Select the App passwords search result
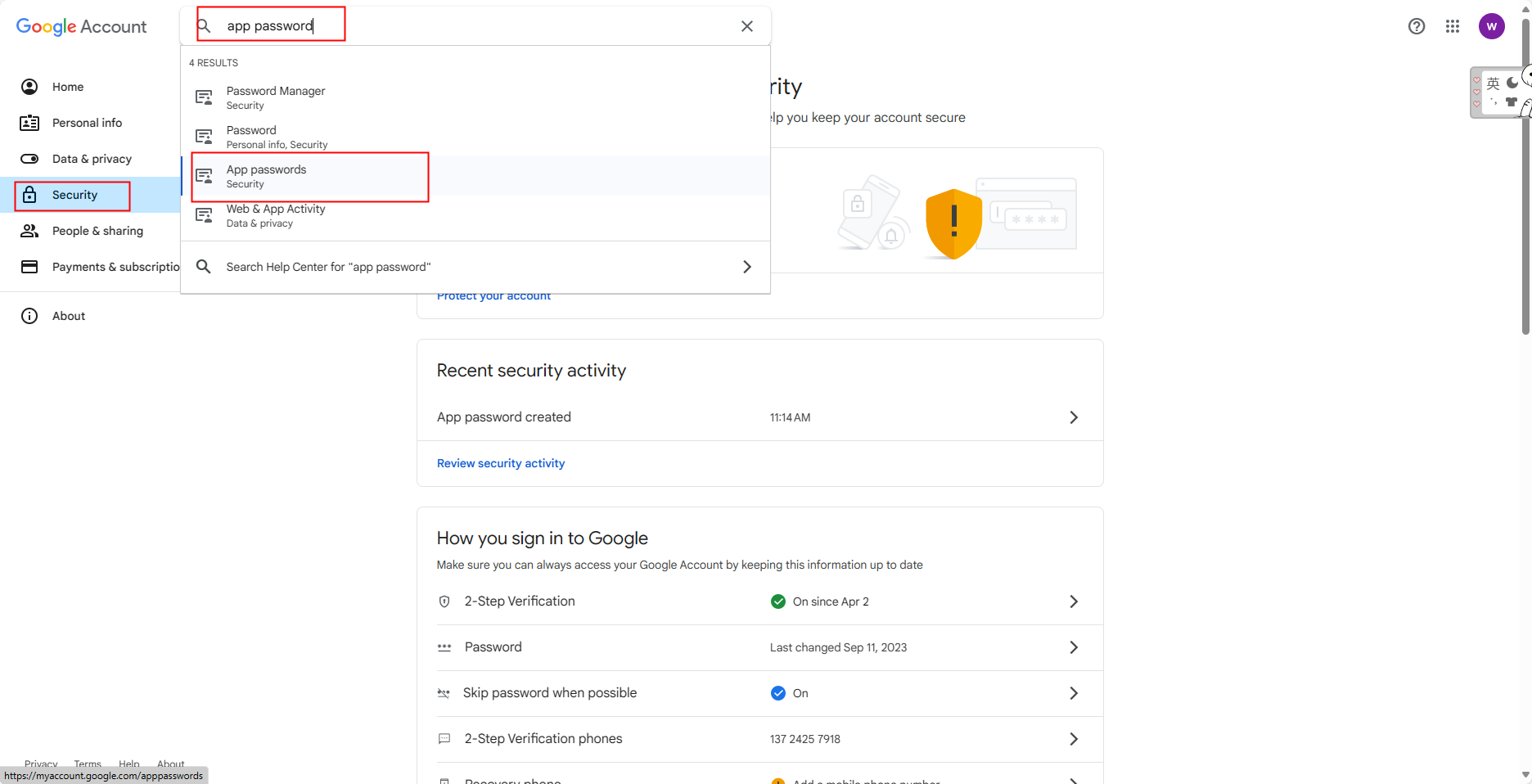The height and width of the screenshot is (784, 1532). (x=475, y=176)
